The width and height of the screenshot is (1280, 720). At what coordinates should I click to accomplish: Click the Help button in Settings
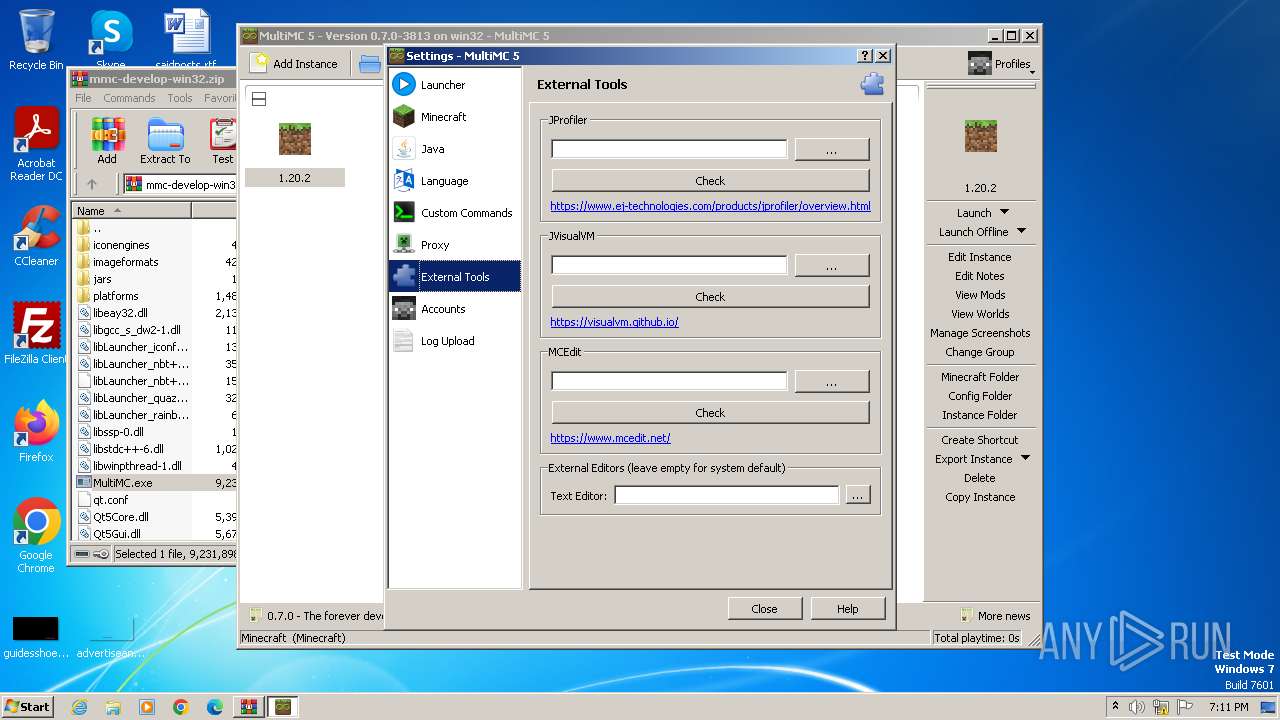847,608
